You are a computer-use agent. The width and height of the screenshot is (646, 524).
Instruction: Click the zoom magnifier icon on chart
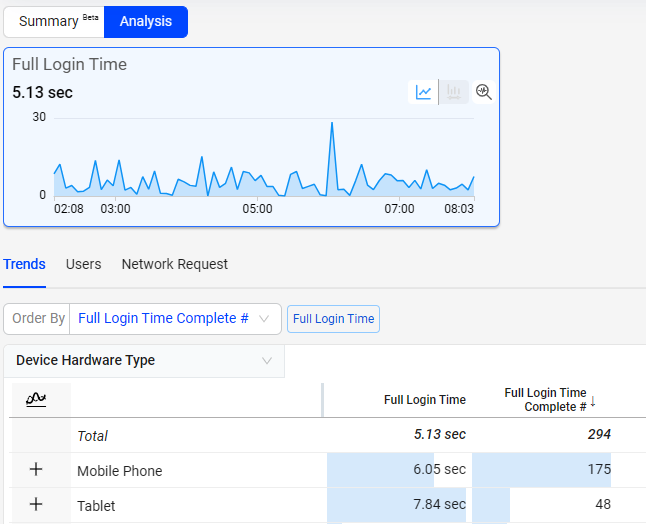[484, 92]
